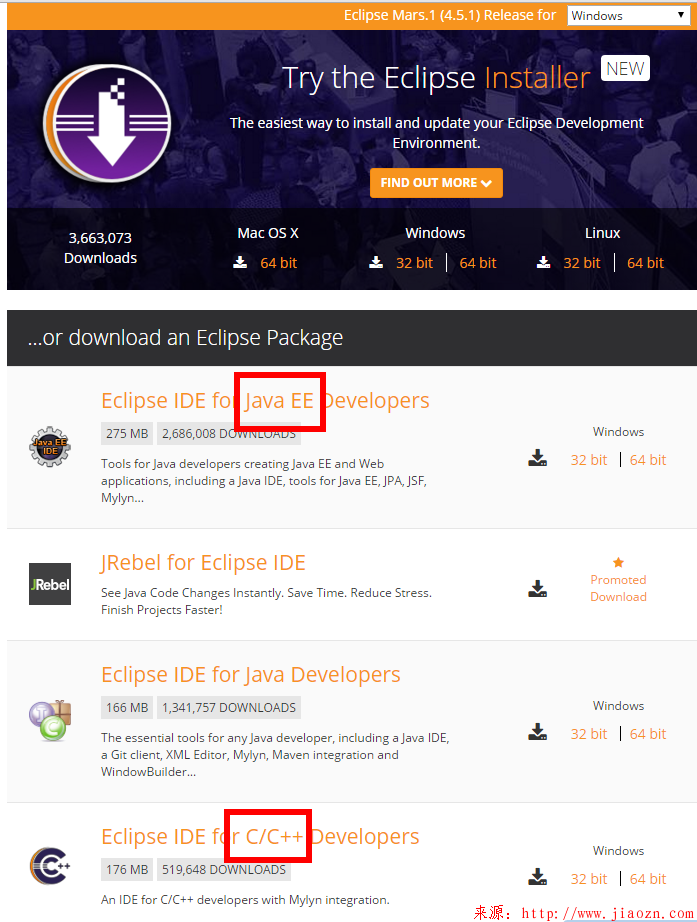Open the JRebel for Eclipse IDE title
697x922 pixels.
pos(203,563)
